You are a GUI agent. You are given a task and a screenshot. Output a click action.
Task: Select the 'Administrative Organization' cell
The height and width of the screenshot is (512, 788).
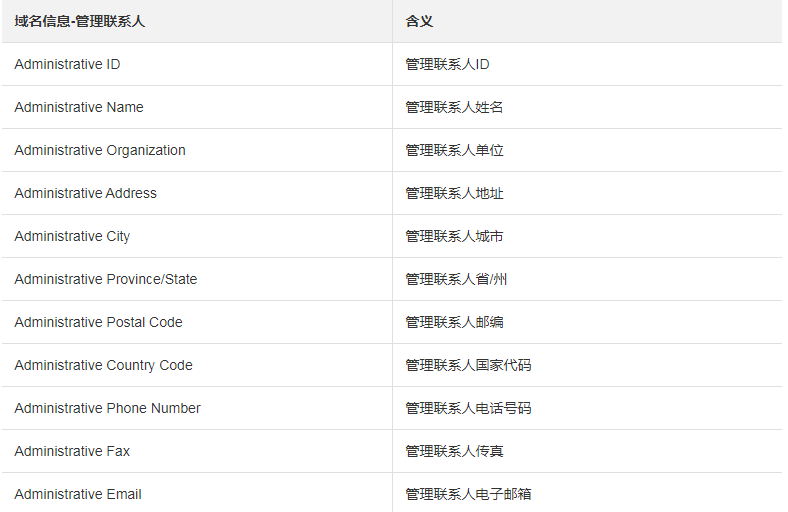[100, 150]
